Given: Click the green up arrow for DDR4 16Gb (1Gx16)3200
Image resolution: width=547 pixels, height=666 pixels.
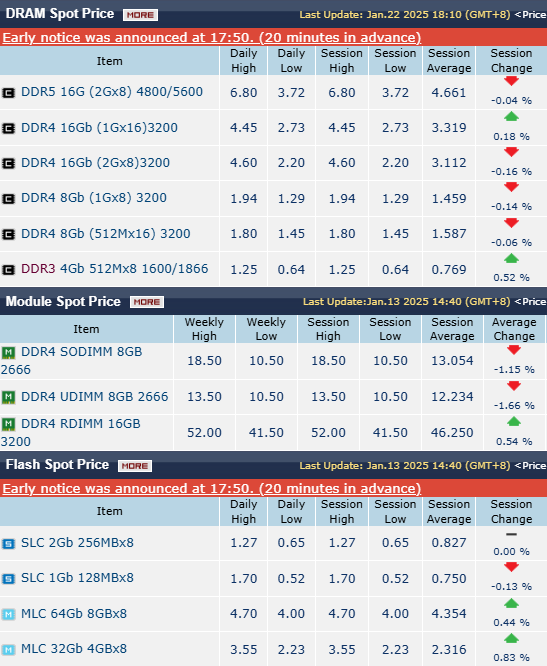Looking at the screenshot, I should 511,116.
